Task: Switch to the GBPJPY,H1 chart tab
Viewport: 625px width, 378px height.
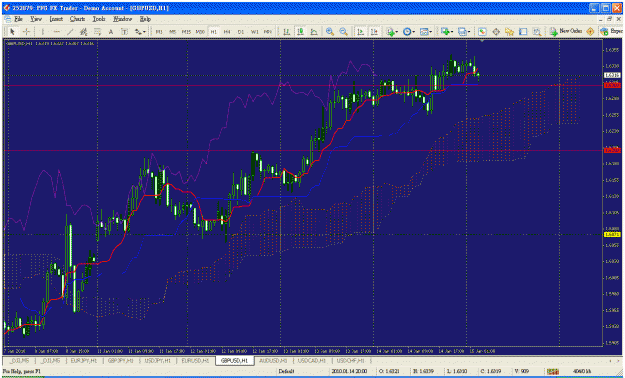Action: click(120, 360)
